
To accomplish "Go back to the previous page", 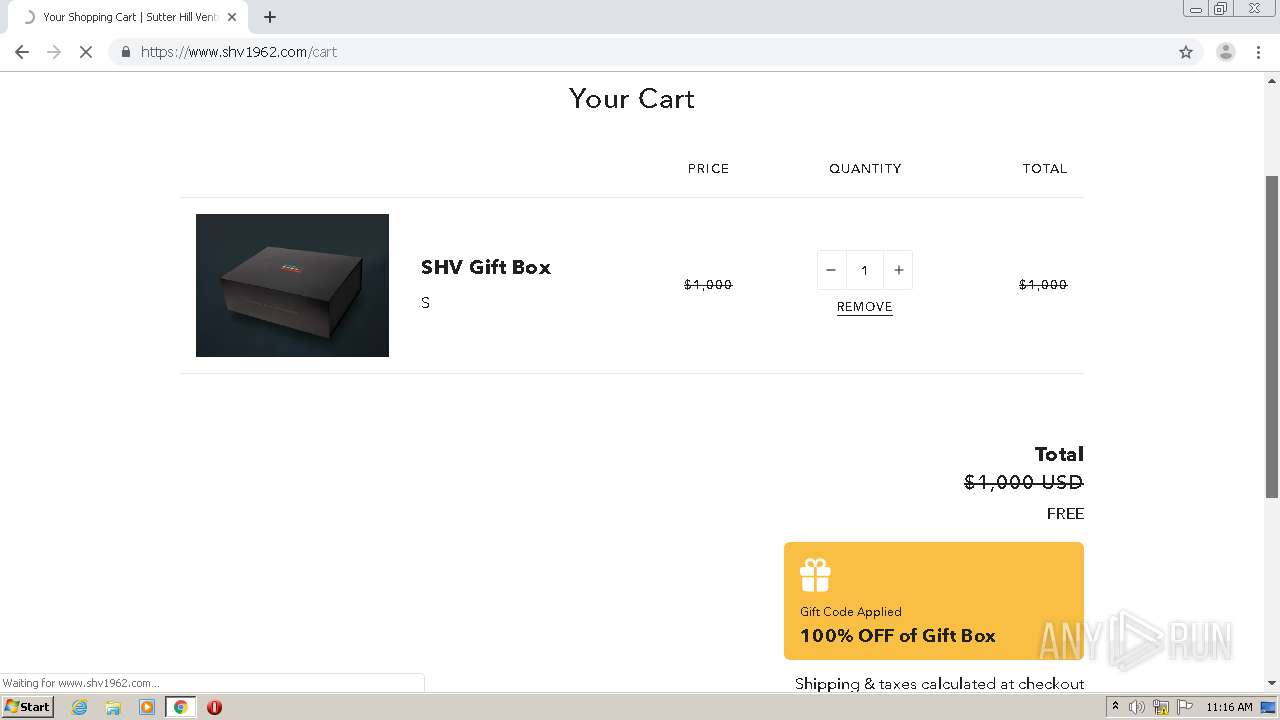I will [x=22, y=52].
